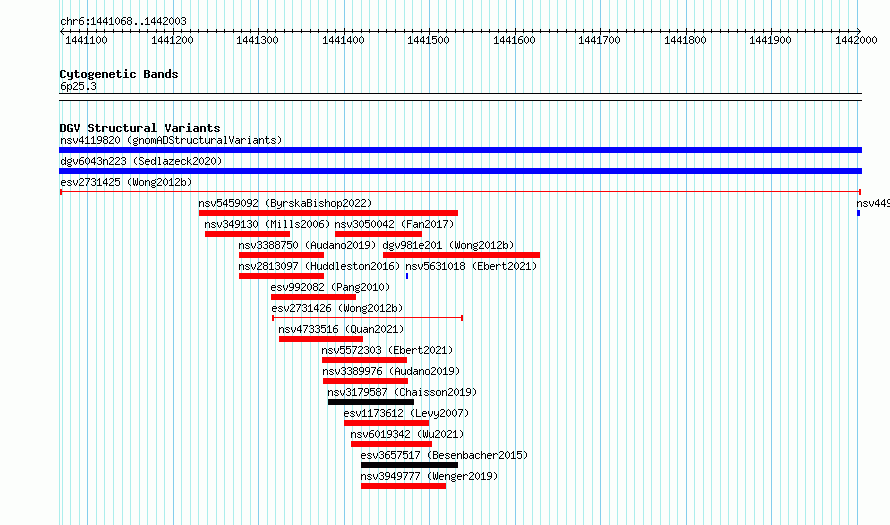The width and height of the screenshot is (890, 525).
Task: Click the nsv5572303 Ebert2021 red bar
Action: (x=364, y=360)
